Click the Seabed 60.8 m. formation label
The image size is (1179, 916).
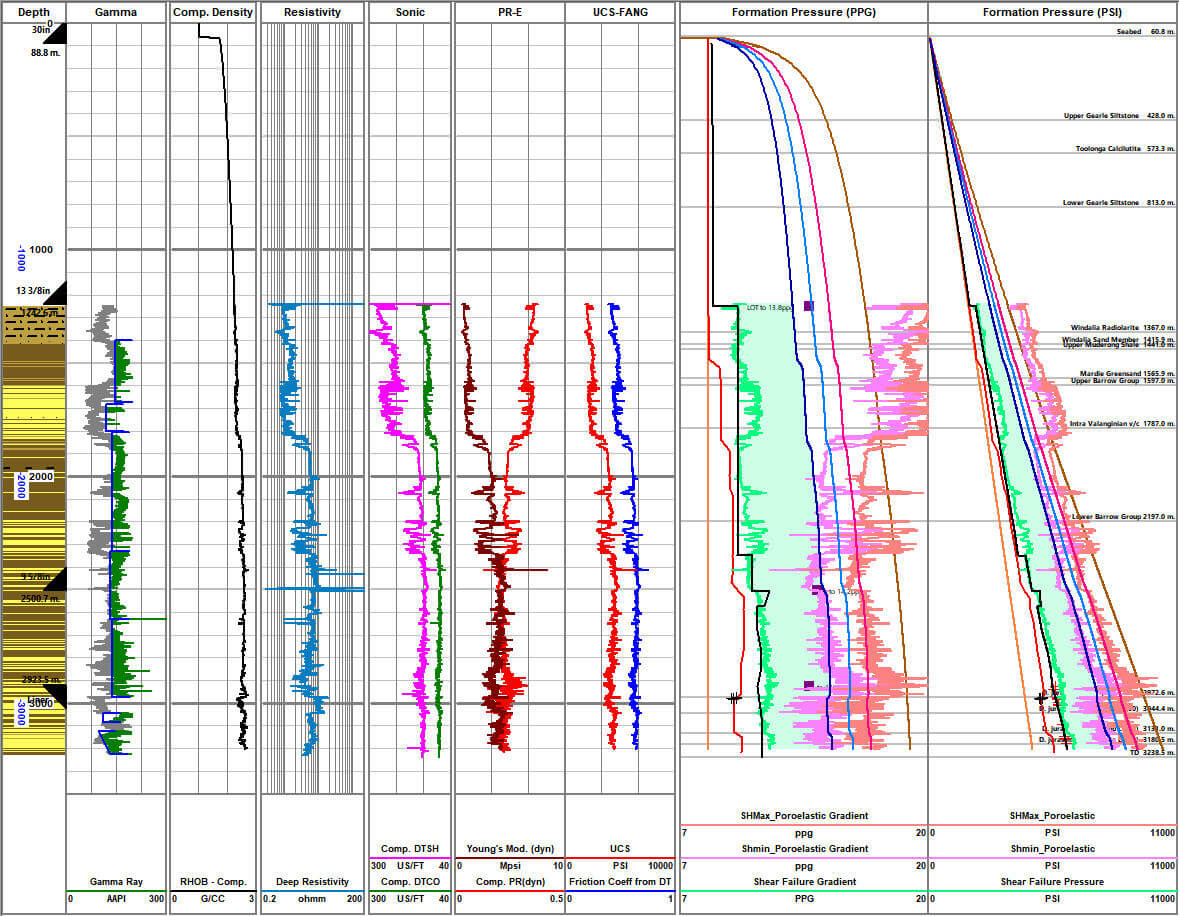click(1144, 32)
